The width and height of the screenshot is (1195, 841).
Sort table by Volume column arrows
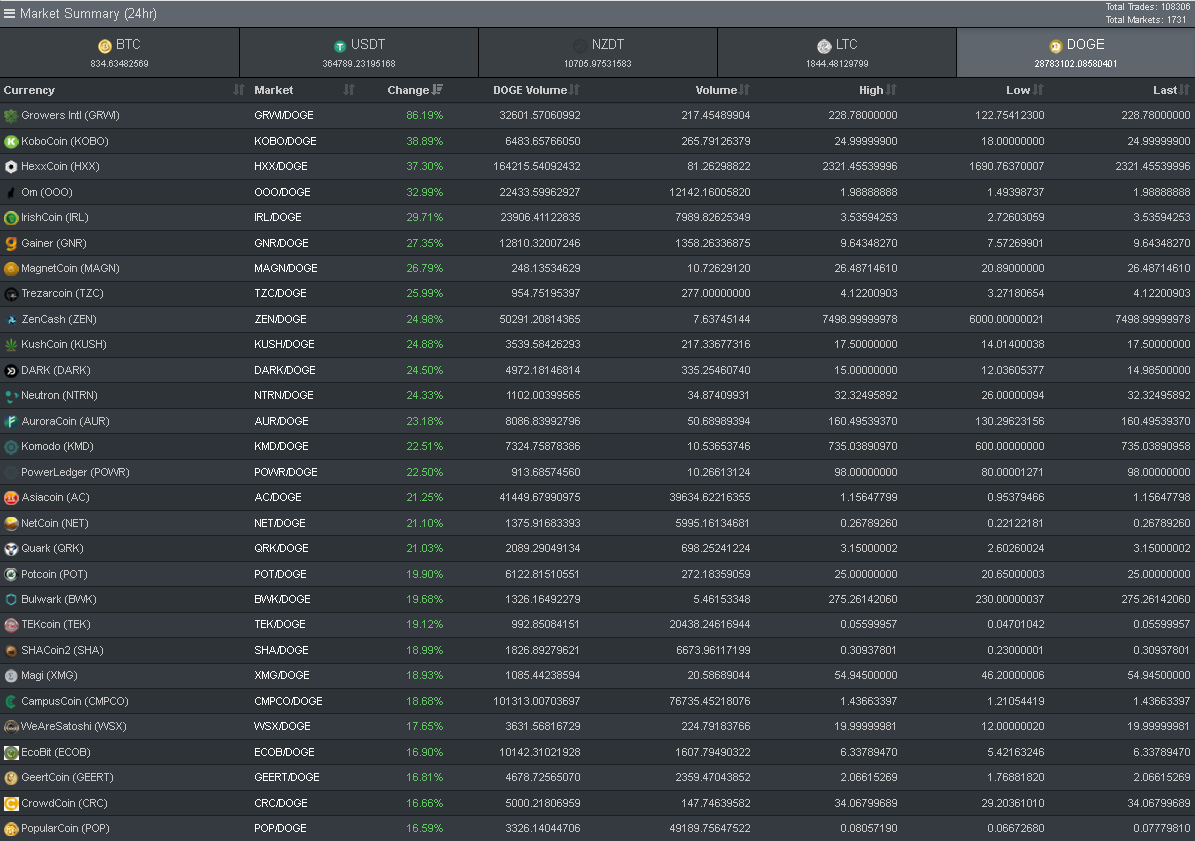point(744,90)
